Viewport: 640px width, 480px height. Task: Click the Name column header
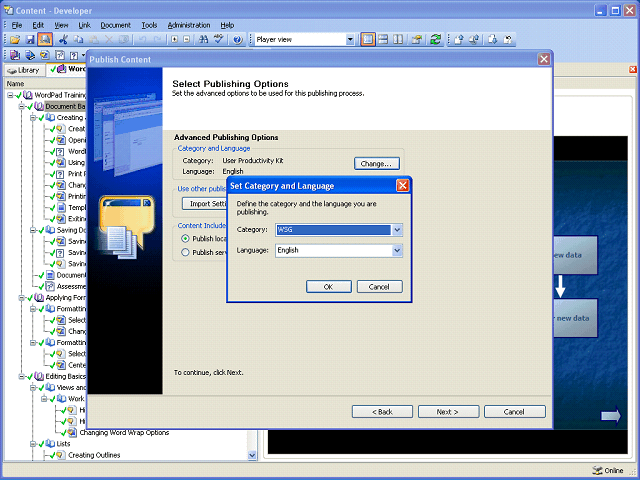16,84
